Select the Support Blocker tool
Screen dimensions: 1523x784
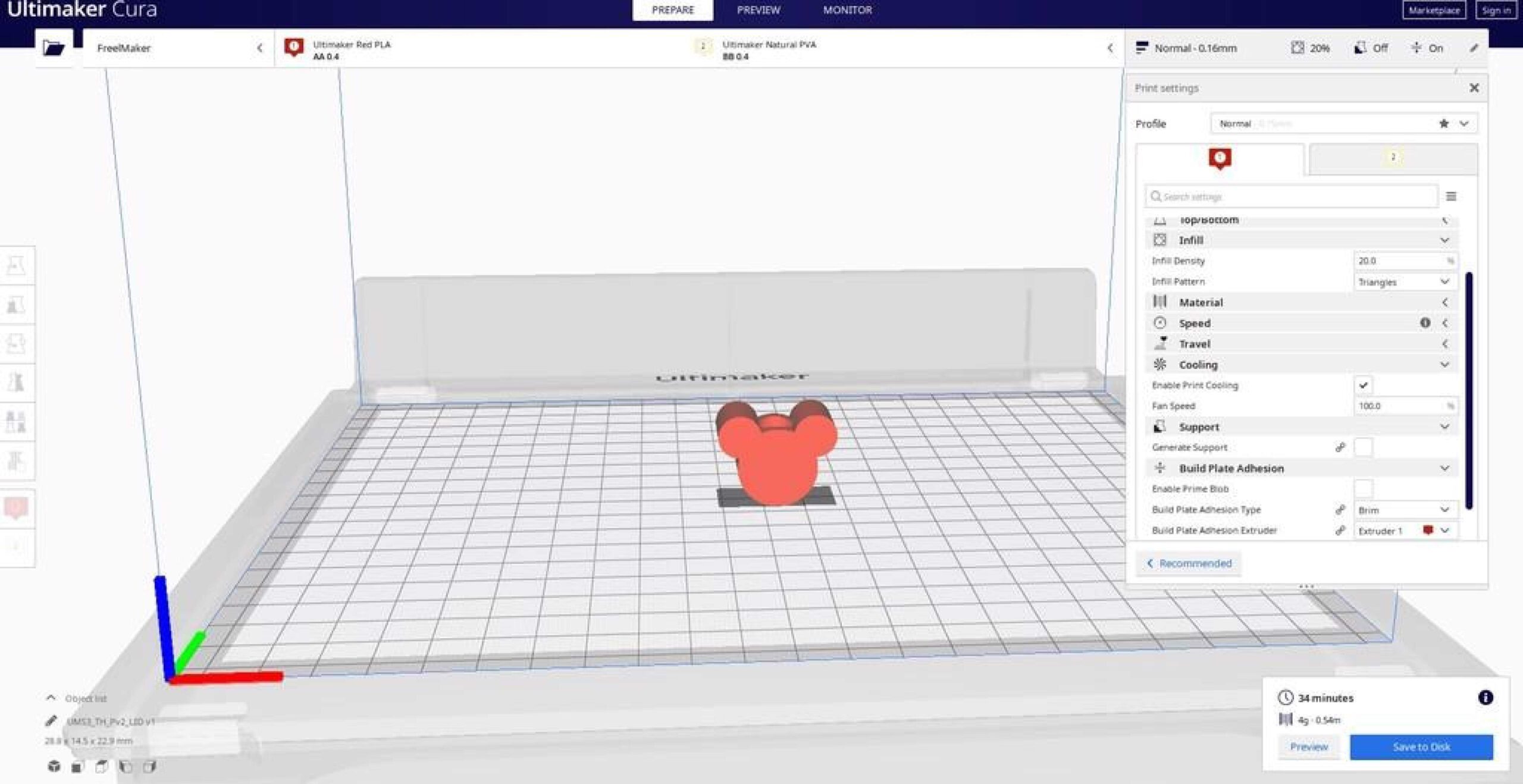(x=17, y=460)
